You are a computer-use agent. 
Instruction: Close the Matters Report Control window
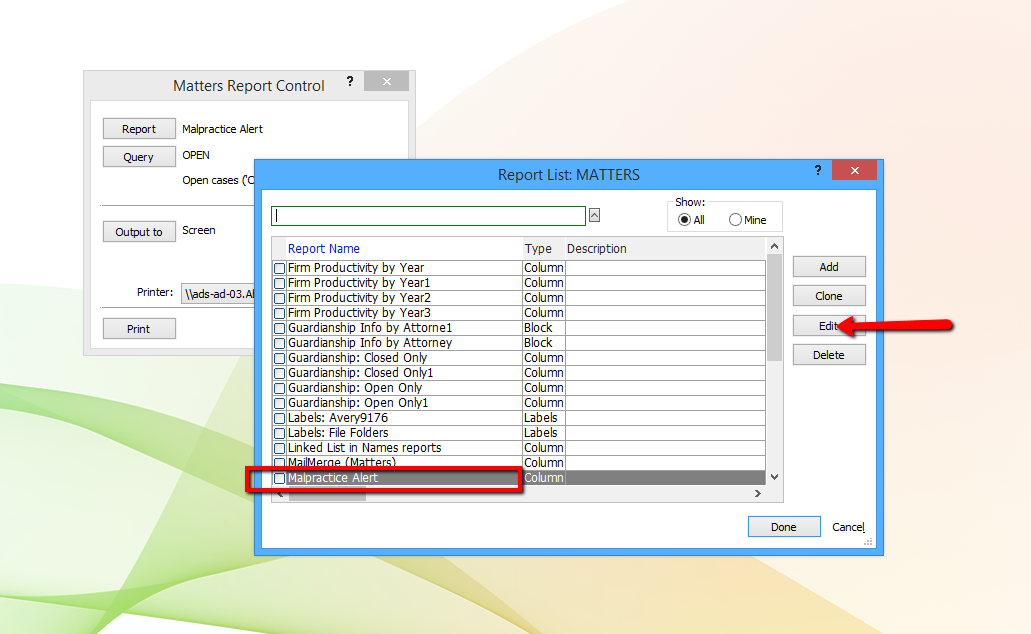point(387,82)
